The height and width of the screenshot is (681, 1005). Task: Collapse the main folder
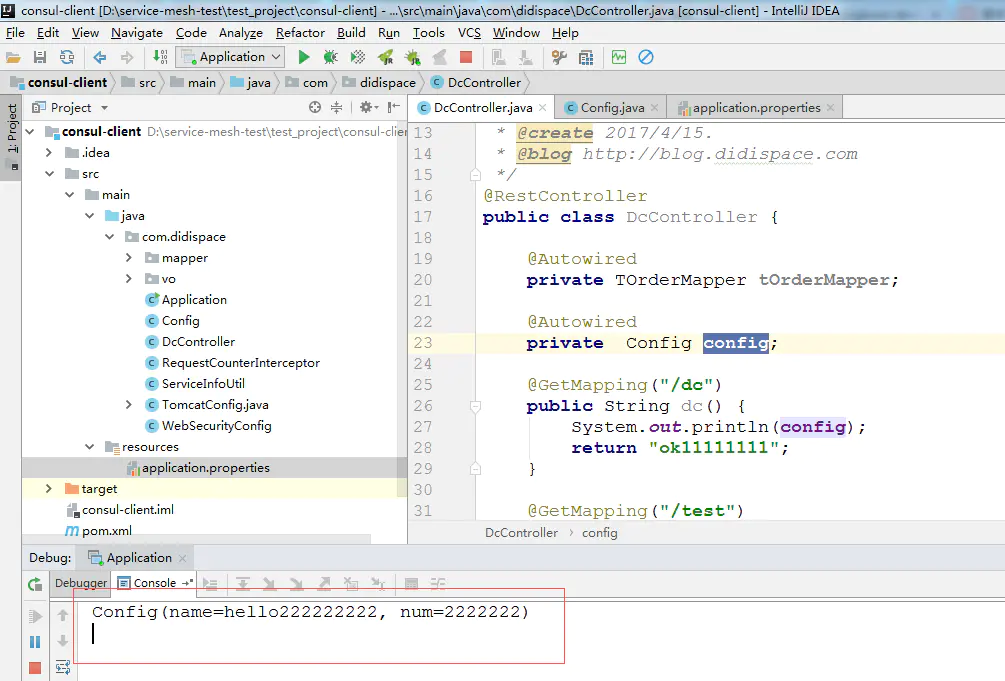point(69,195)
